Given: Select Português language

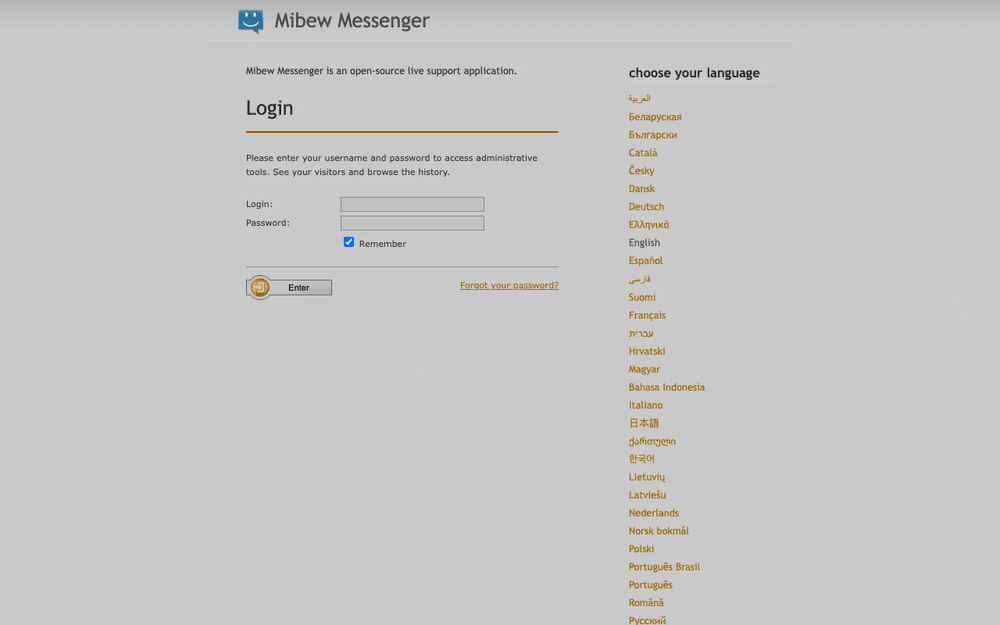Looking at the screenshot, I should [x=650, y=585].
